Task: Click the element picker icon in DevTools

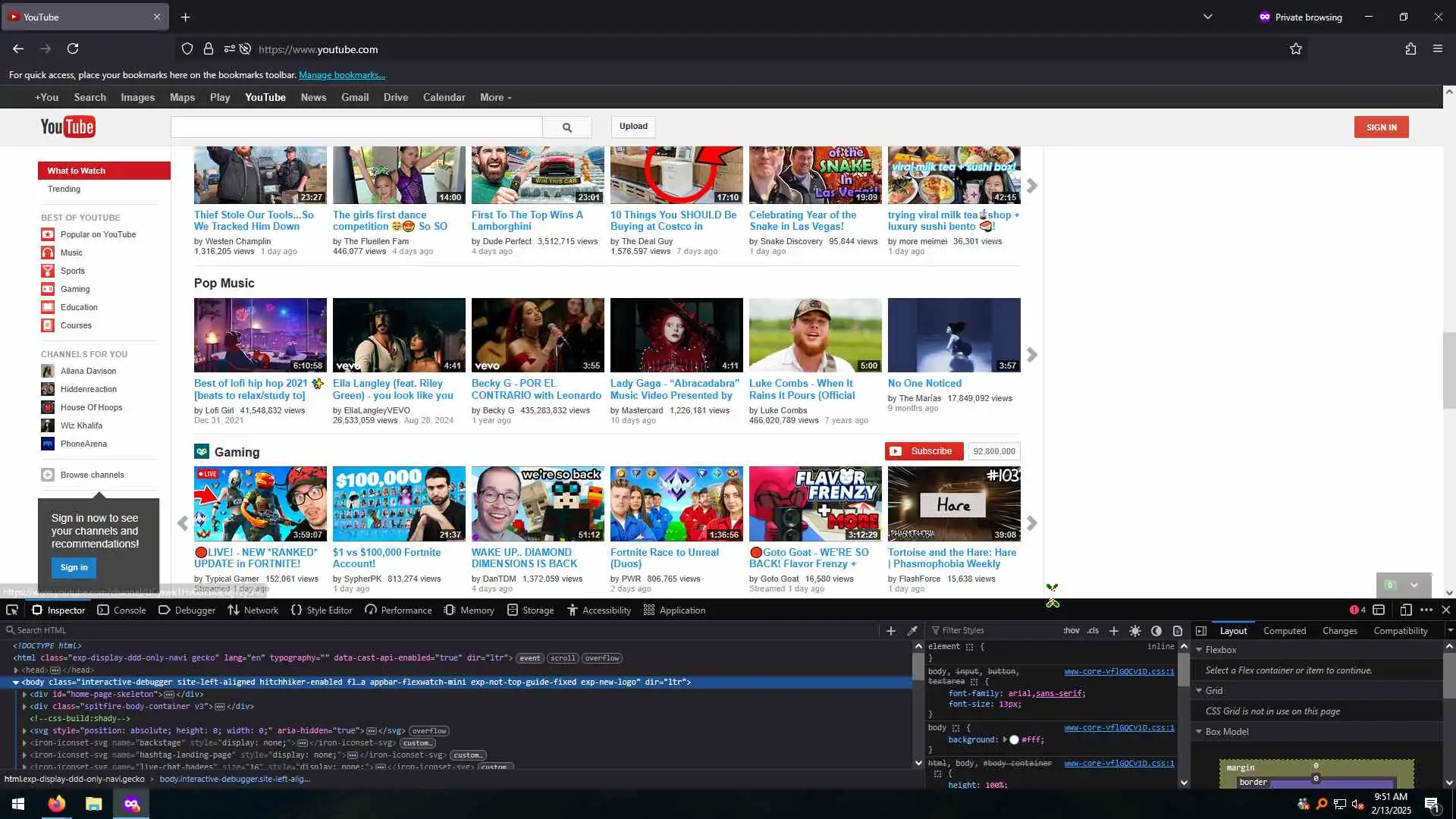Action: 12,610
